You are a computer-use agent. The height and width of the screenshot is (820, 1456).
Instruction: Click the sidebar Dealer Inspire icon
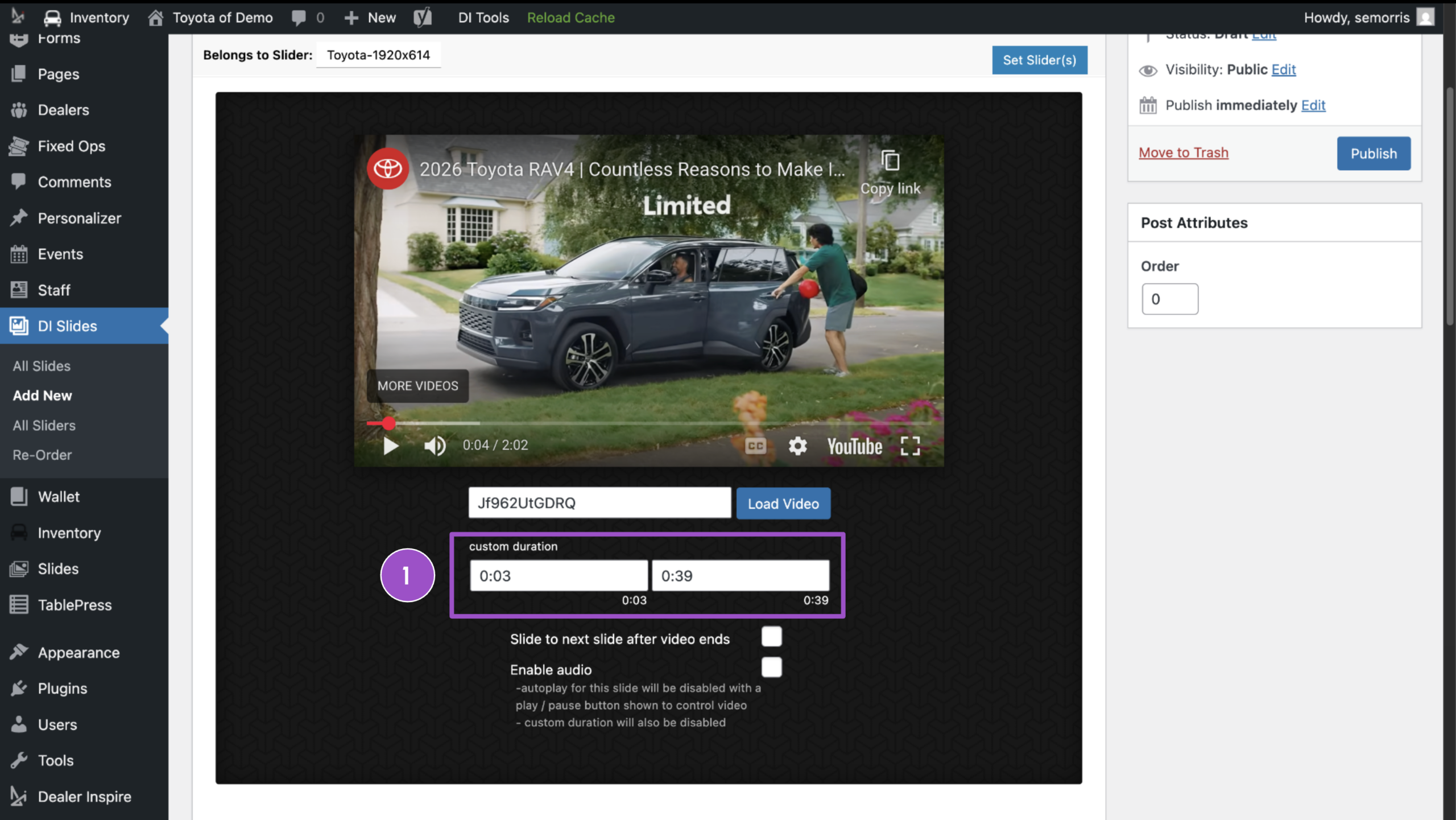click(19, 796)
